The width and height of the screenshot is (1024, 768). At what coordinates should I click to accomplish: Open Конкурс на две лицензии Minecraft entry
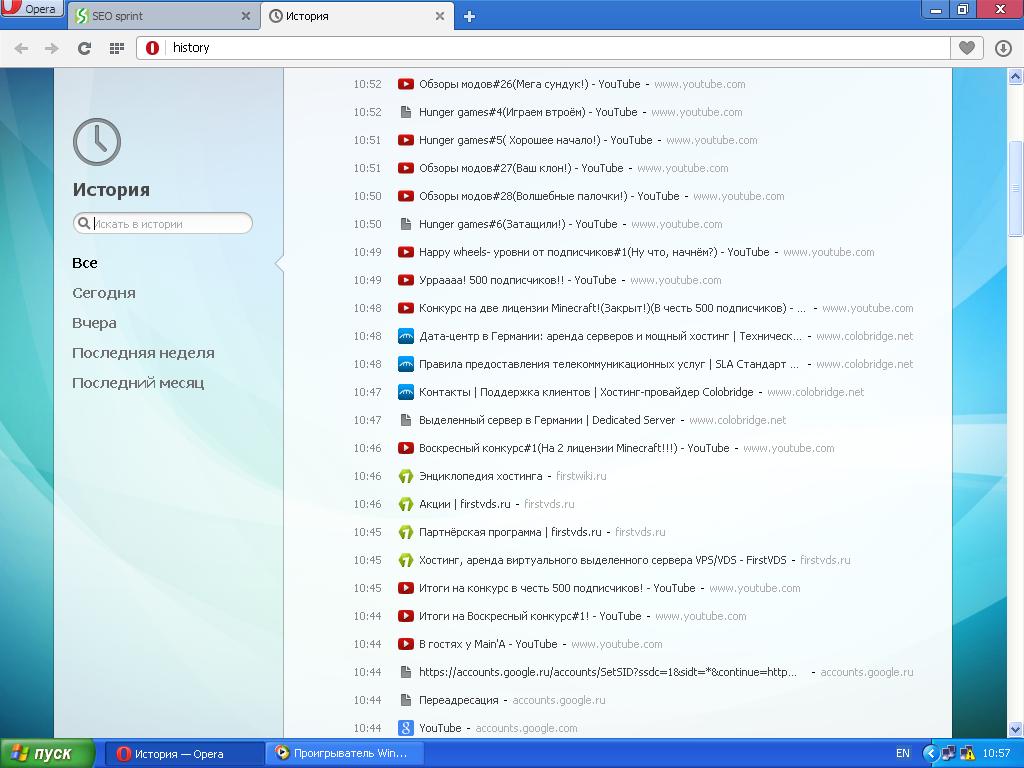[x=613, y=309]
